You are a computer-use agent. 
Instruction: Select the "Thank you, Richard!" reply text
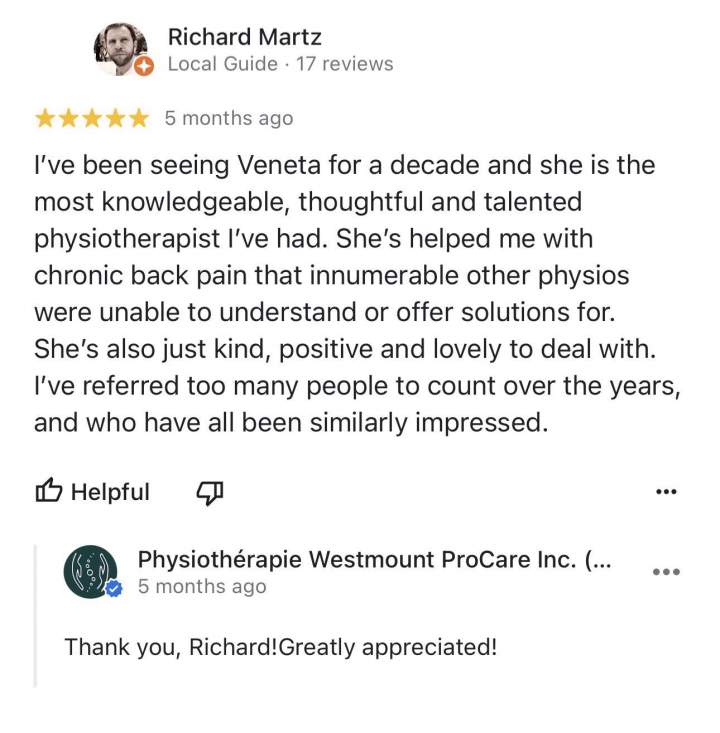point(281,647)
